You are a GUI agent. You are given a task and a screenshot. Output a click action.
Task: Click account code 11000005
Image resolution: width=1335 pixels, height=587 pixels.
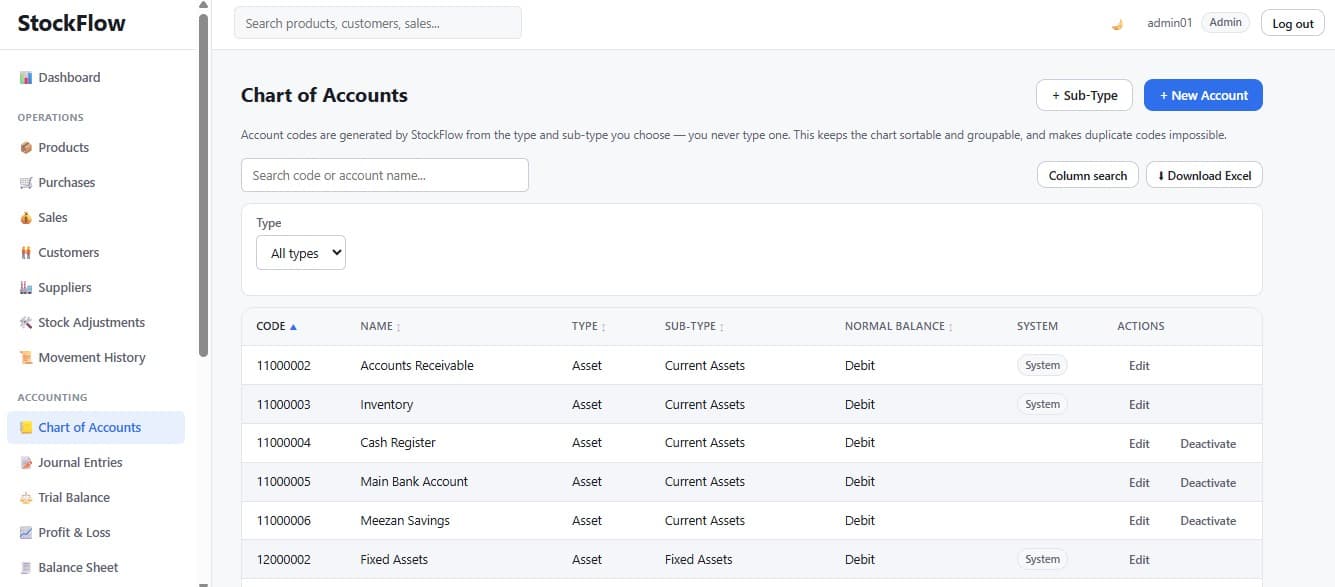coord(284,482)
